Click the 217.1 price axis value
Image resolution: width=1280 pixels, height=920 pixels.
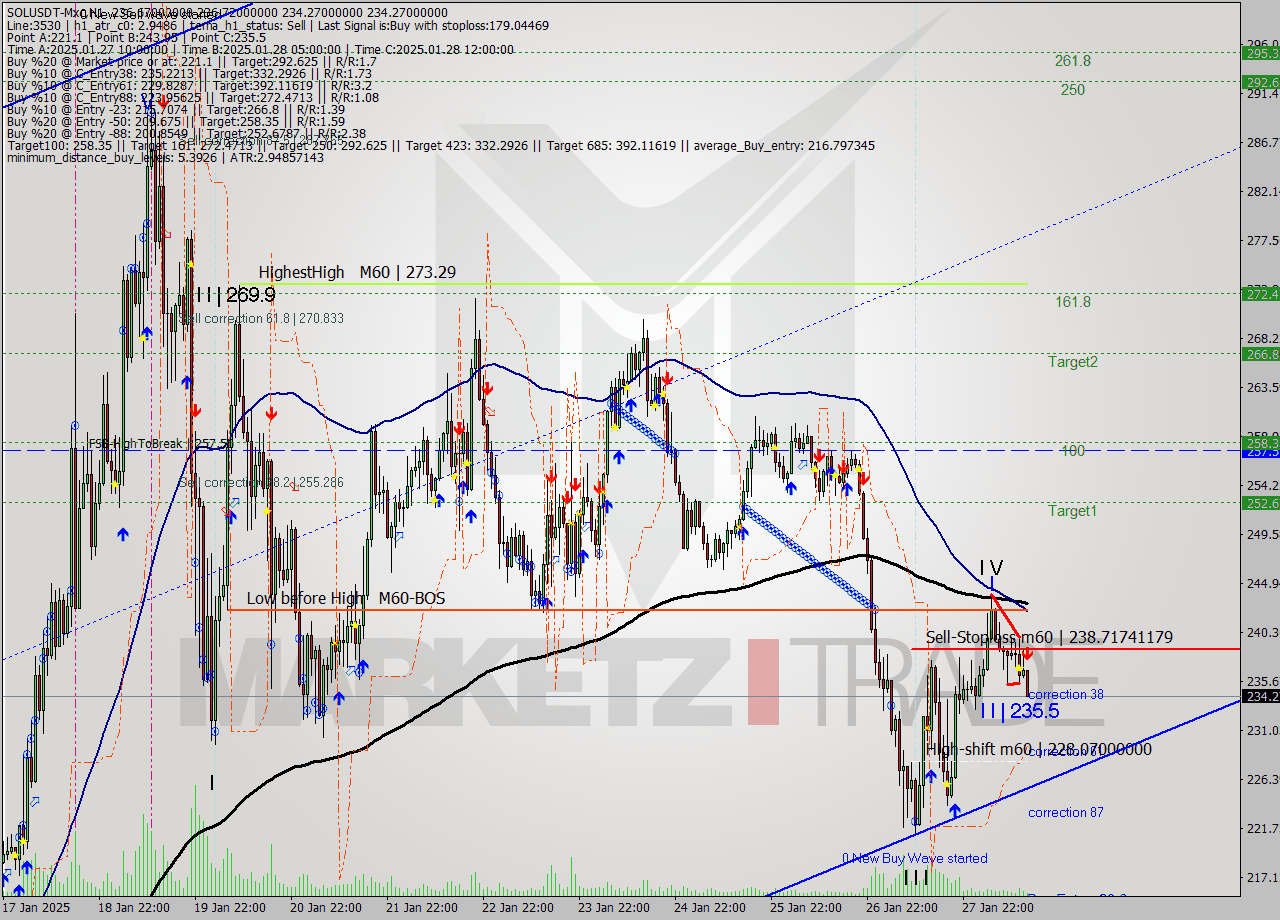point(1262,877)
